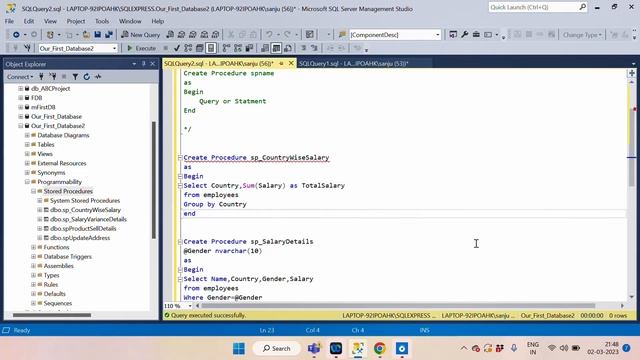Click the Disconnect icon in Object Explorer

[x=53, y=76]
